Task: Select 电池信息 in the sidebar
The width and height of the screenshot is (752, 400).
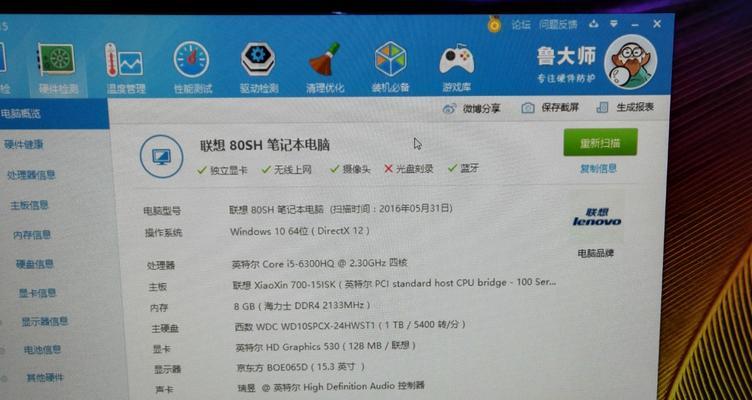Action: coord(43,350)
